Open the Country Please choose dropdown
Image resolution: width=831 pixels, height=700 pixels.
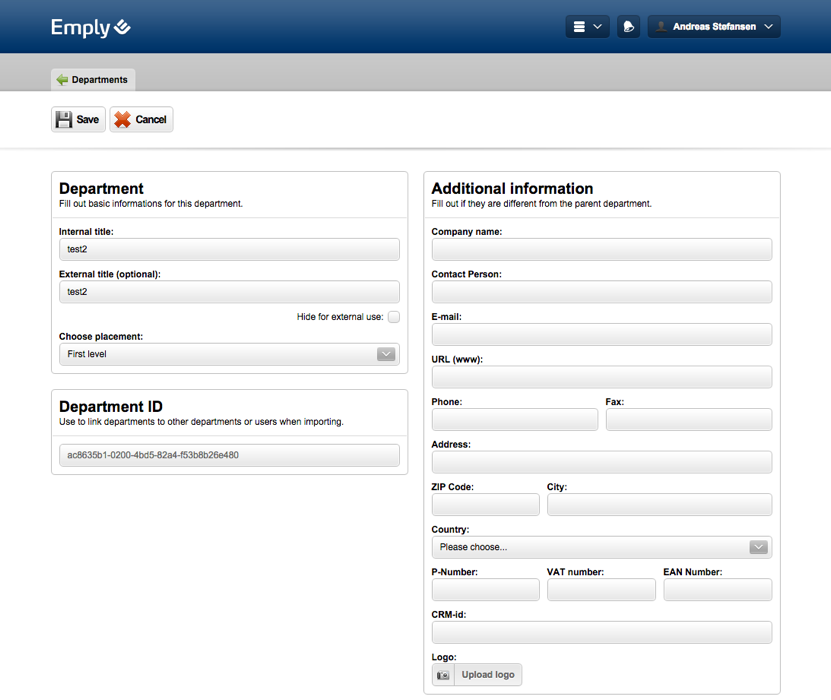[x=602, y=547]
